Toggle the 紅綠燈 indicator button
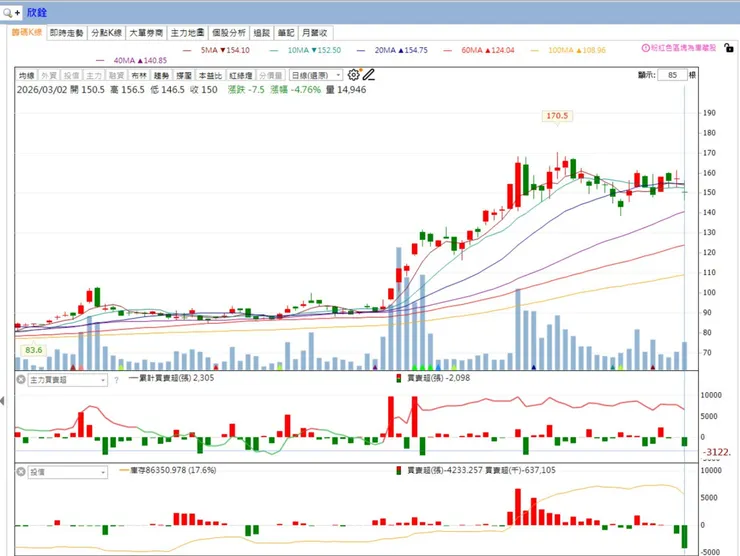Screen dimensions: 740x556 coord(241,76)
